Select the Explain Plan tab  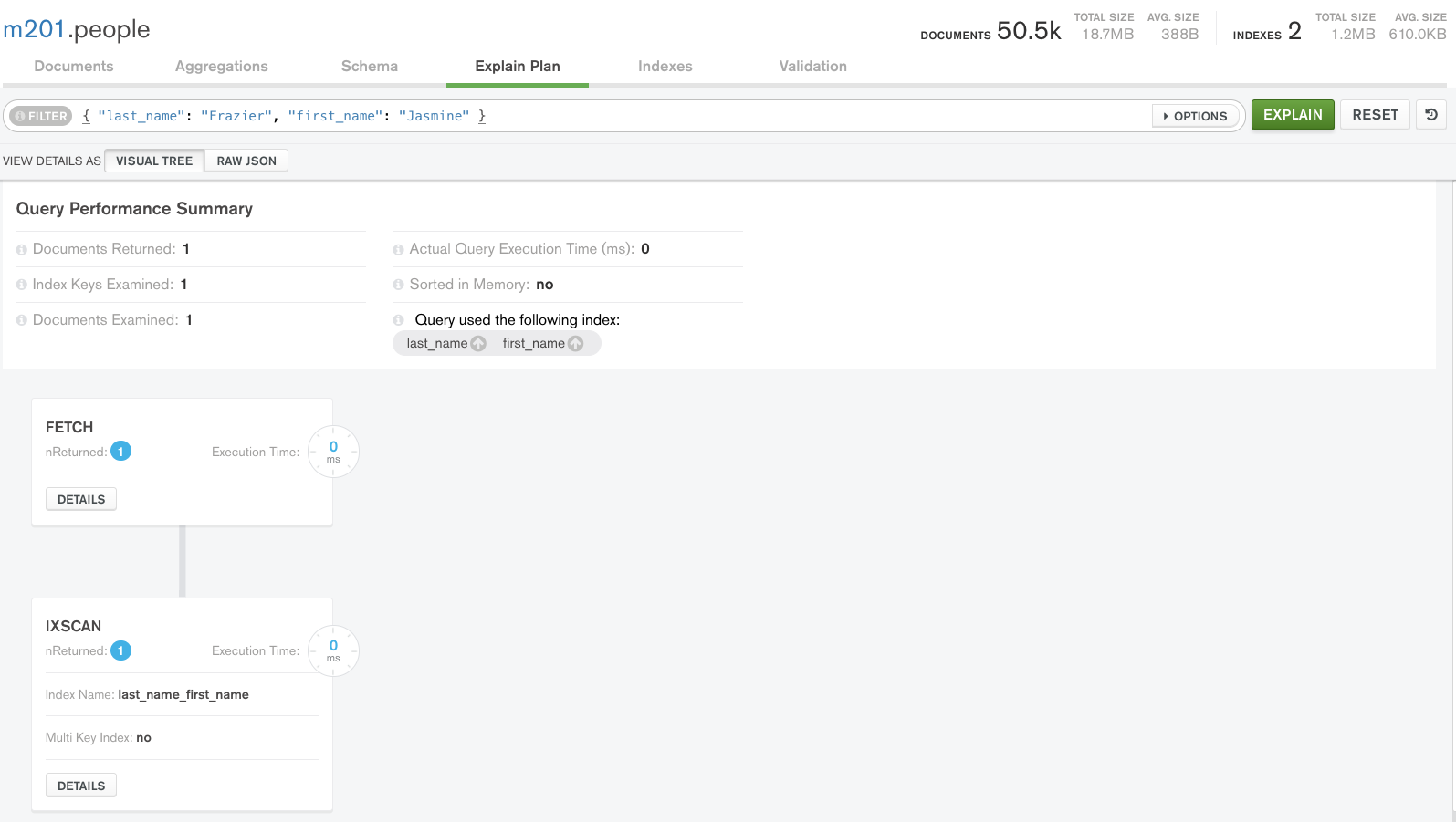(518, 66)
